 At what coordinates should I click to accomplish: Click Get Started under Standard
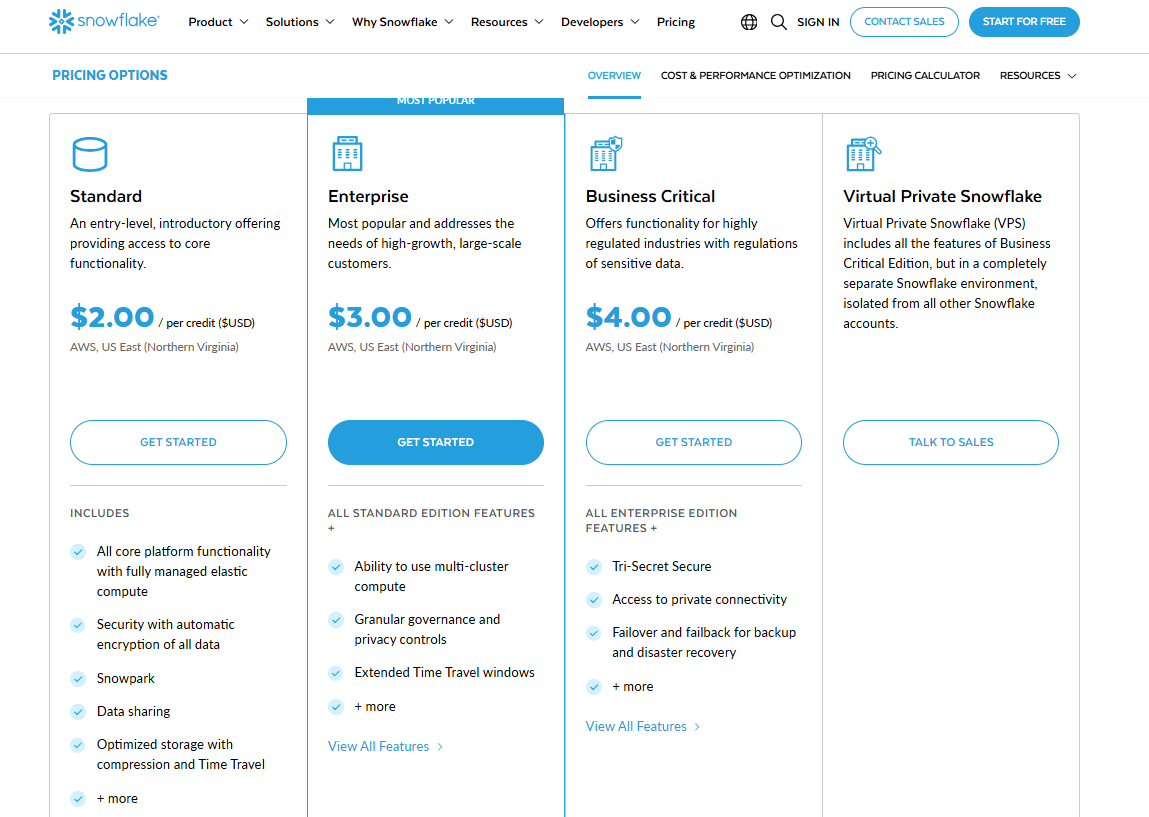(178, 443)
